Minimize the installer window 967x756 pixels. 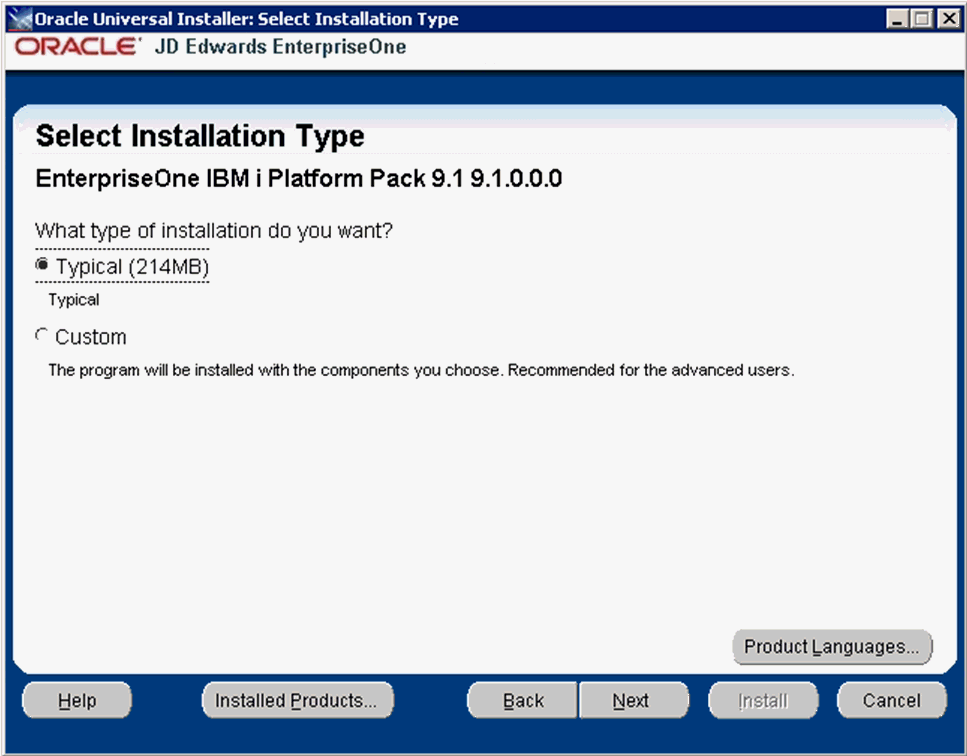tap(897, 19)
